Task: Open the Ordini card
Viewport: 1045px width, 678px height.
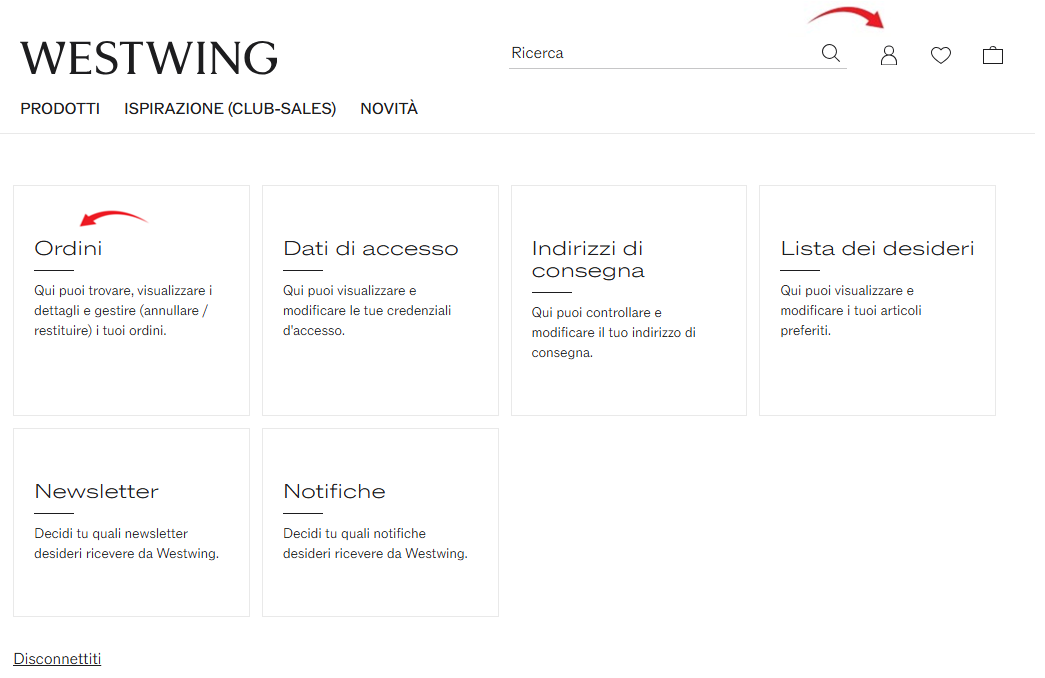Action: (131, 301)
